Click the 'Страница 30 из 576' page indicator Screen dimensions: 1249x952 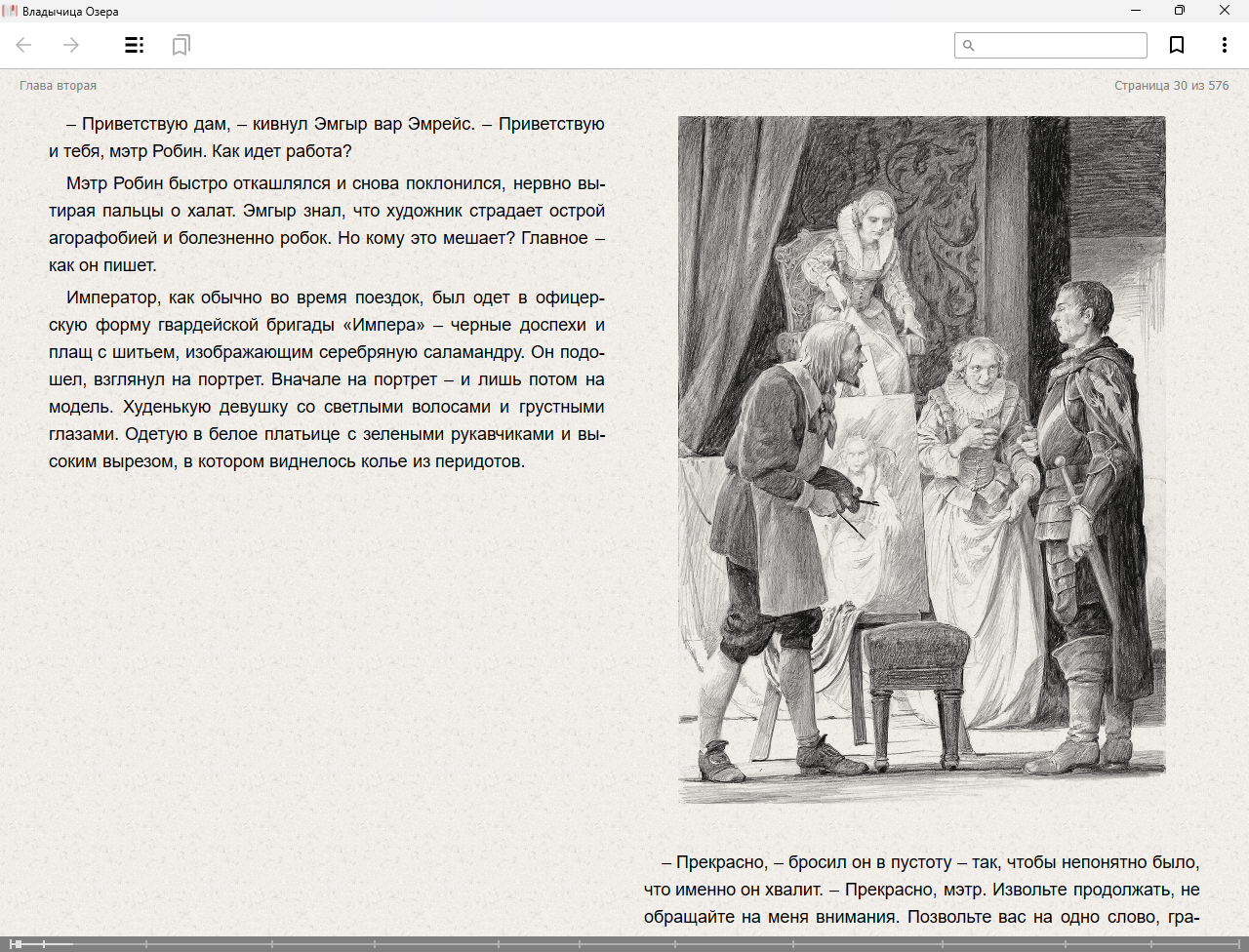[1171, 86]
